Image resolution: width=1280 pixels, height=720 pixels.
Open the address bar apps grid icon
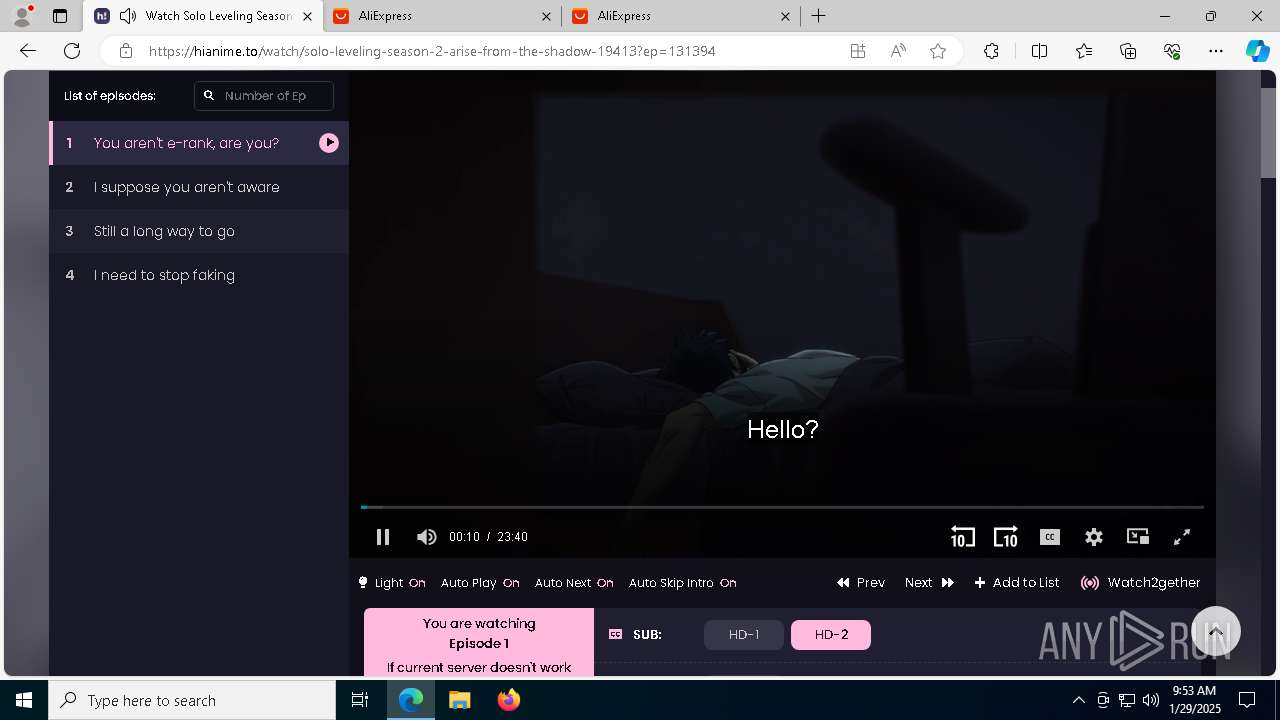tap(858, 51)
